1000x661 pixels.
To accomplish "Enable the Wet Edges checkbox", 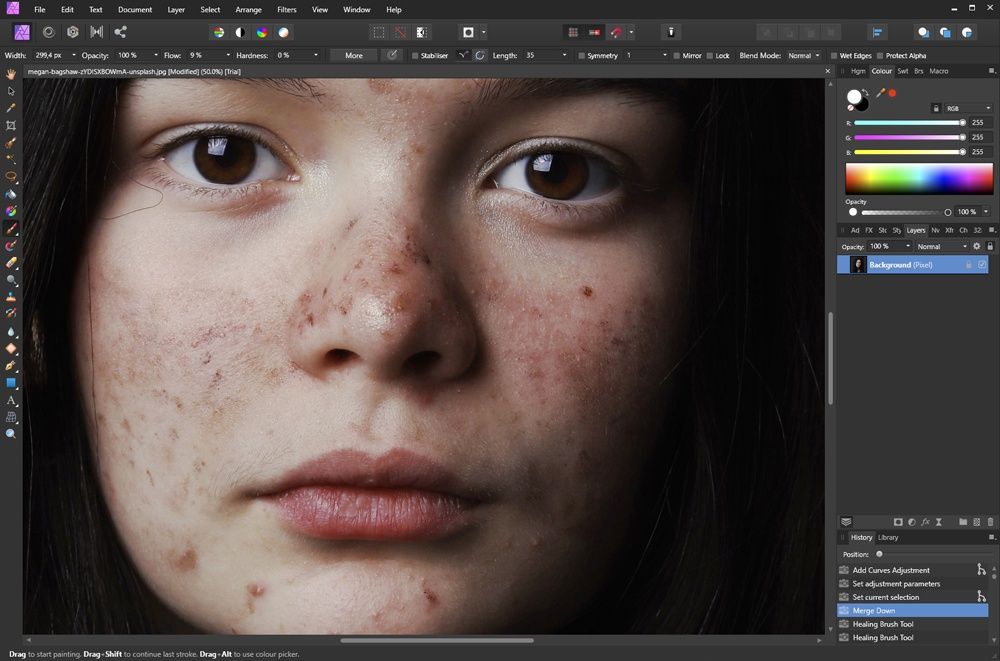I will pos(834,56).
